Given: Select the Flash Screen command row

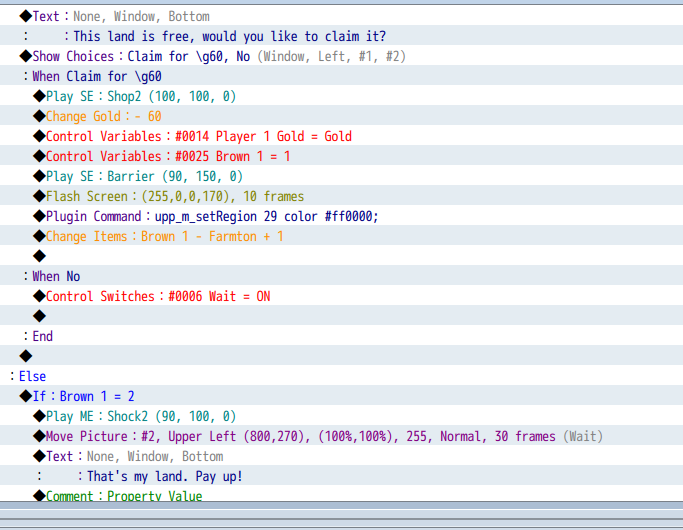Looking at the screenshot, I should 342,196.
